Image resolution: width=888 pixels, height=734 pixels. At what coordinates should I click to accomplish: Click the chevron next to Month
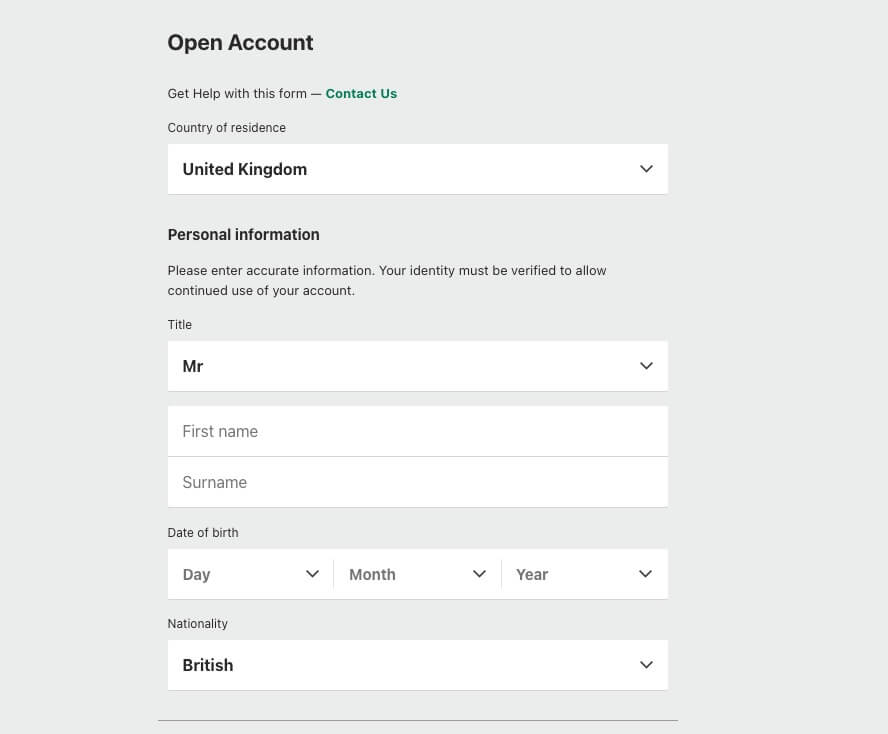(479, 574)
